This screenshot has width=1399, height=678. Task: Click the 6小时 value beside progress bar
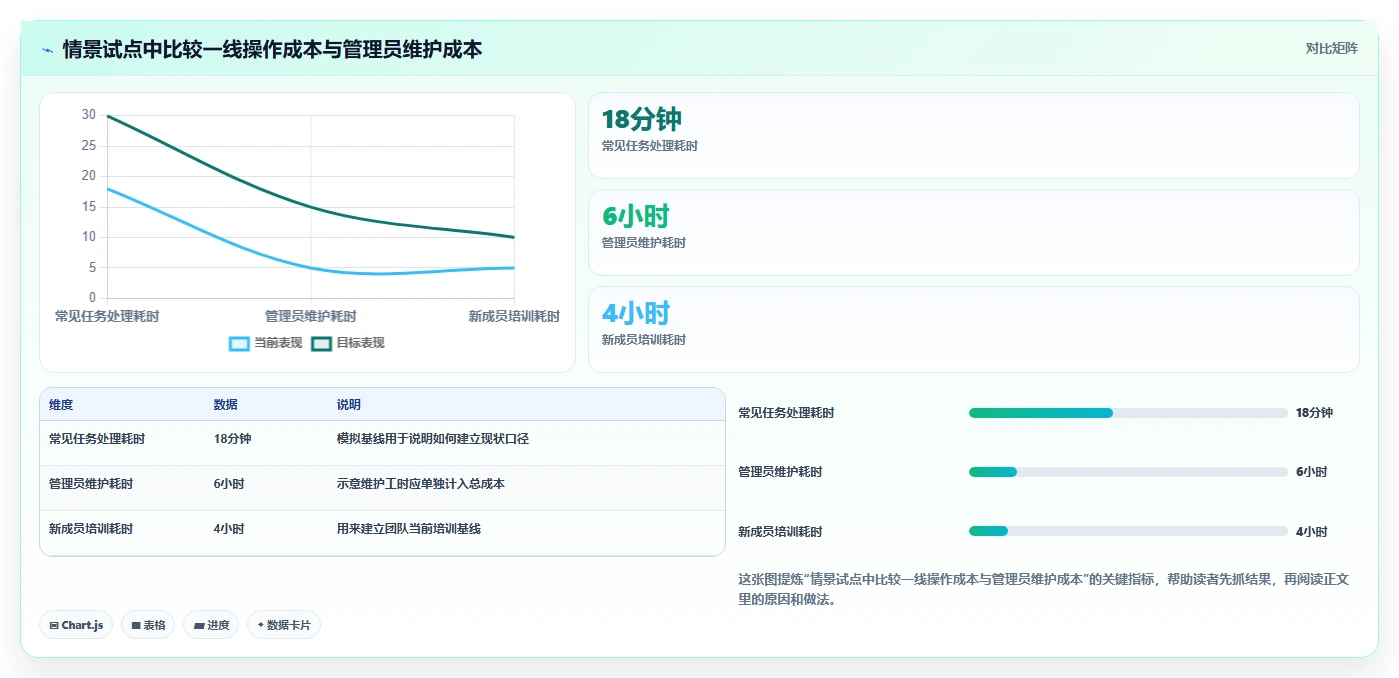[x=1311, y=472]
